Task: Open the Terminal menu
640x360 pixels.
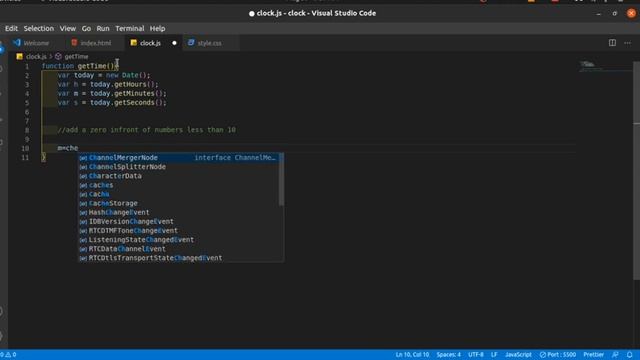Action: tap(129, 29)
